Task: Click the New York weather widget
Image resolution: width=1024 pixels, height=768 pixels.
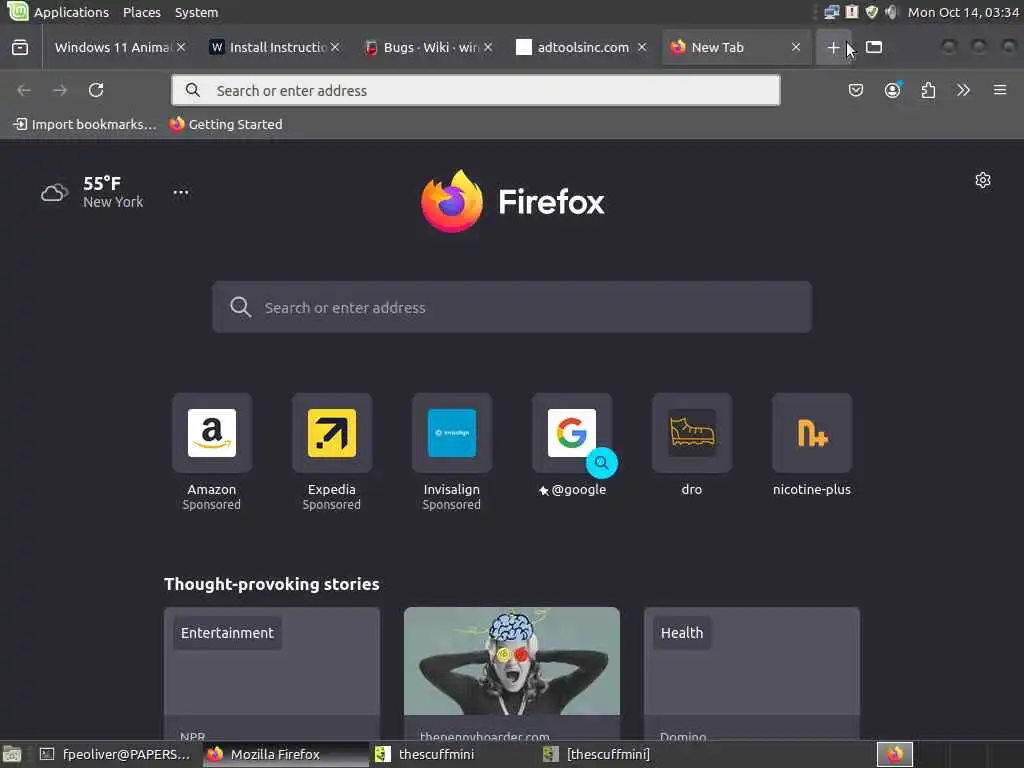Action: coord(92,192)
